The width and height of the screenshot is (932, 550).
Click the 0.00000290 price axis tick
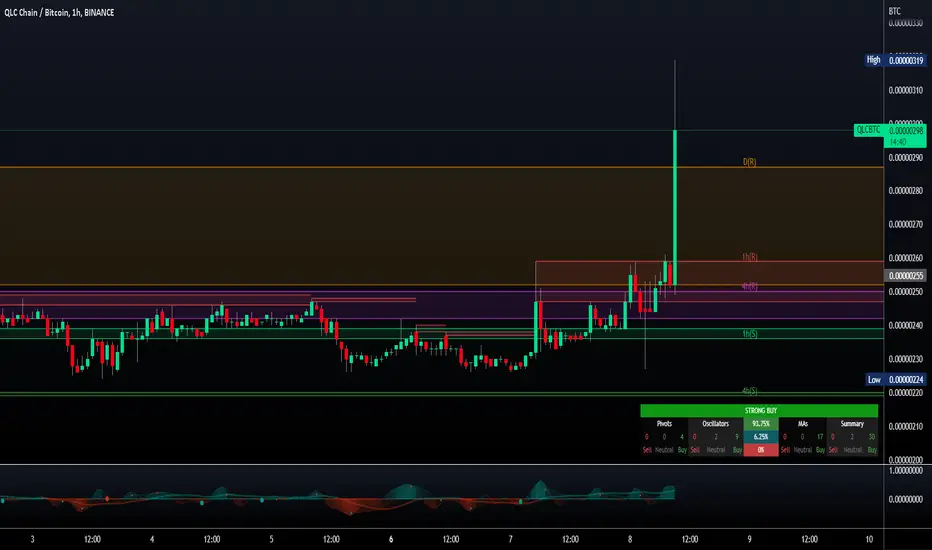905,158
